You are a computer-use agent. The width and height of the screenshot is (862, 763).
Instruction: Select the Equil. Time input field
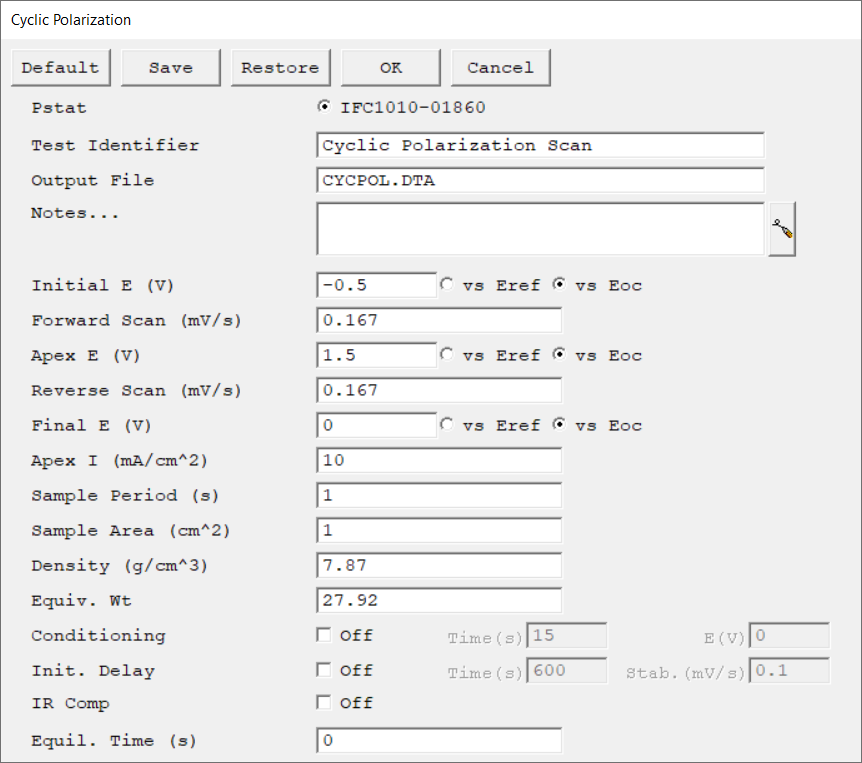(x=438, y=740)
